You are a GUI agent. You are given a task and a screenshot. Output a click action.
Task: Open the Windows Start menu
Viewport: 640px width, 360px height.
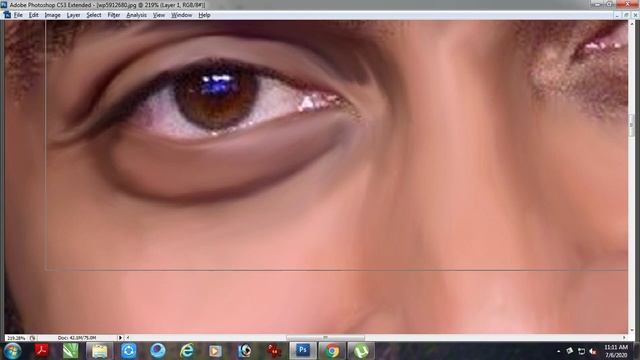(x=13, y=351)
